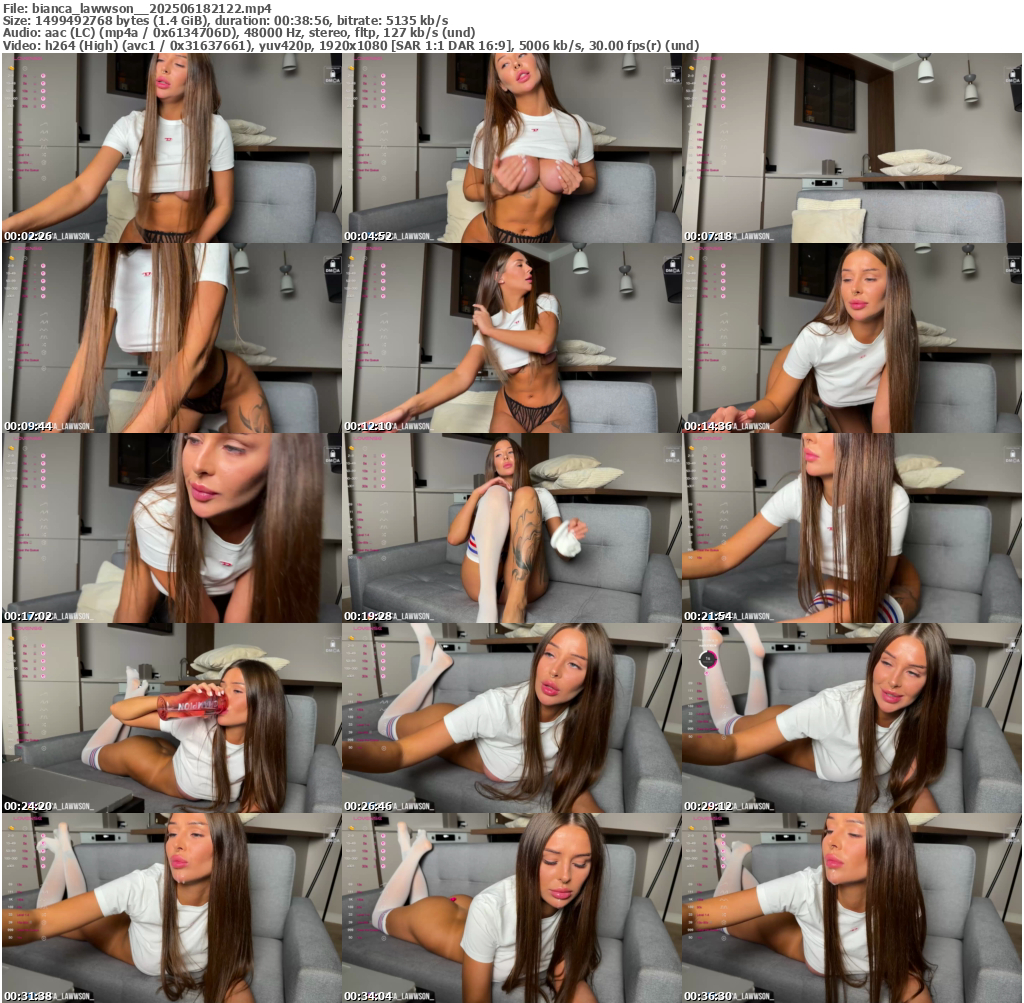
Task: Click the 00:02:26 timestamp label
Action: point(28,236)
